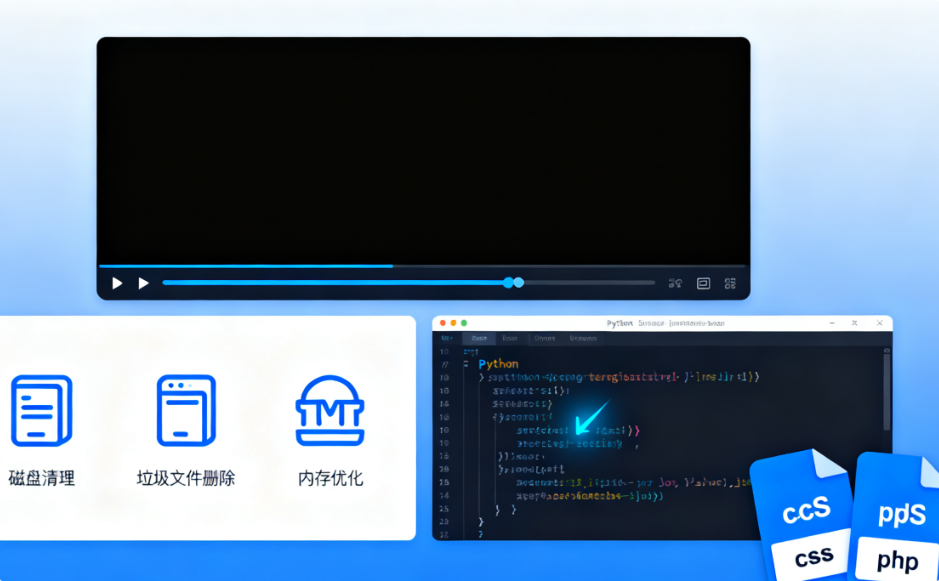Open the fourth tab in code editor
This screenshot has height=581, width=939.
pos(544,339)
